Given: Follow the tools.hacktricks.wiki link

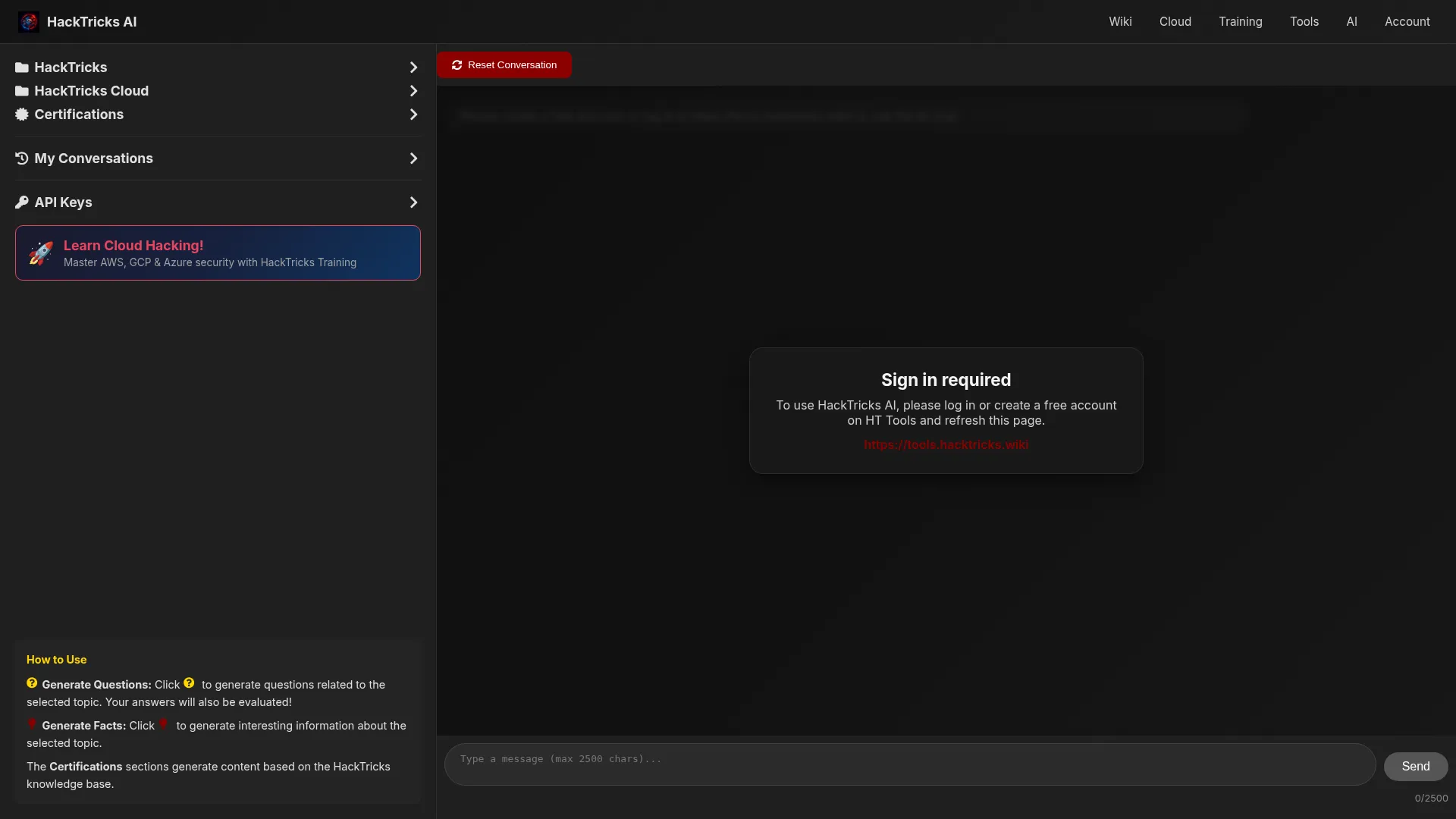Looking at the screenshot, I should (946, 445).
